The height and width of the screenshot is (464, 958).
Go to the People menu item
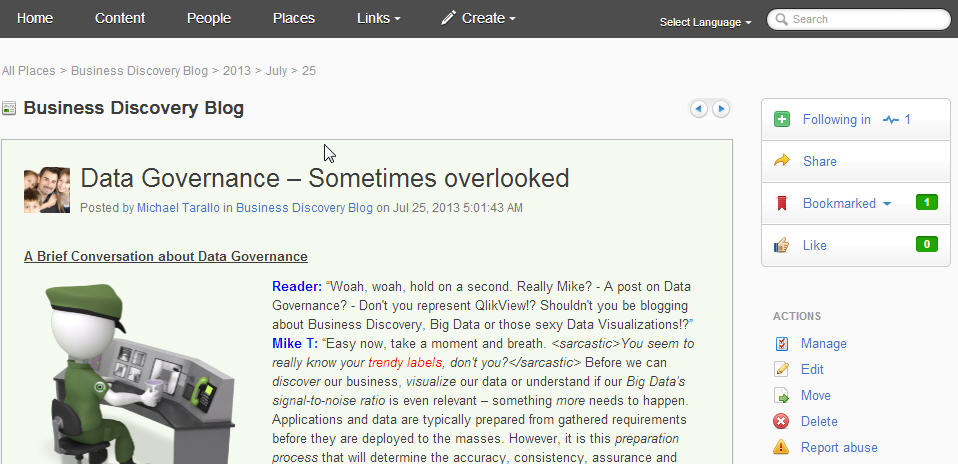208,18
